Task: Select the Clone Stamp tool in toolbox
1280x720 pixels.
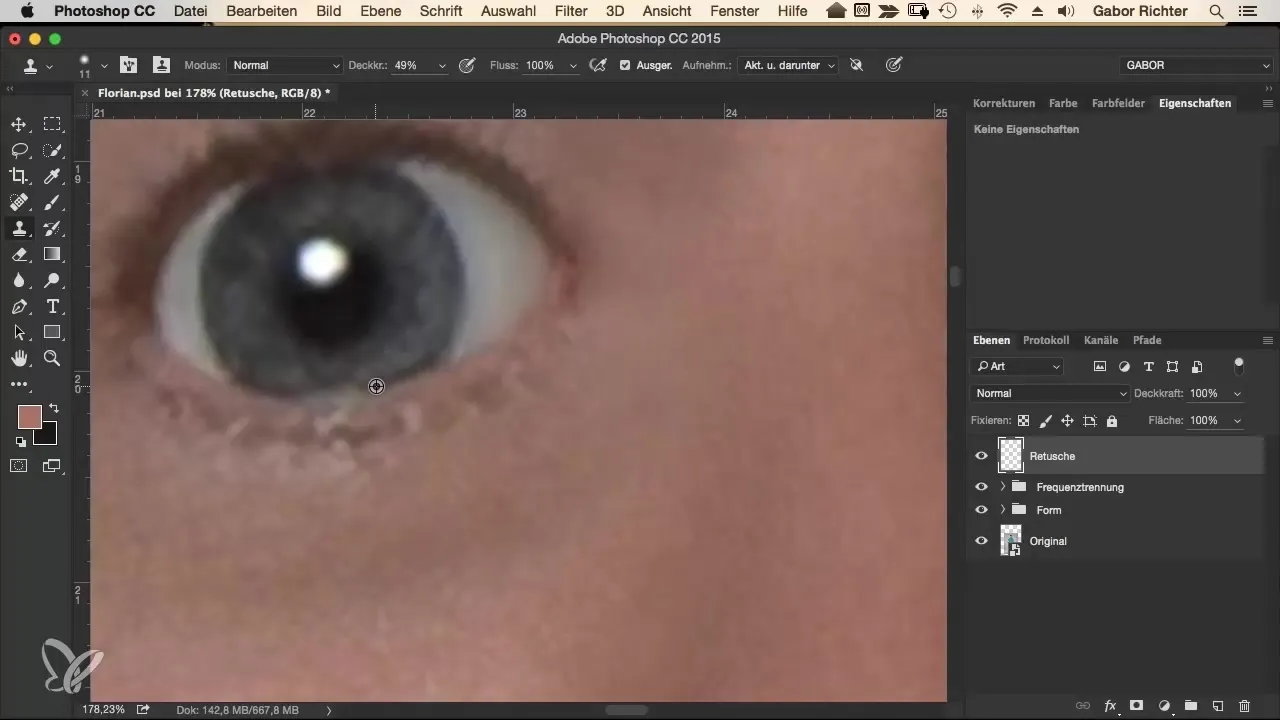Action: pyautogui.click(x=19, y=229)
